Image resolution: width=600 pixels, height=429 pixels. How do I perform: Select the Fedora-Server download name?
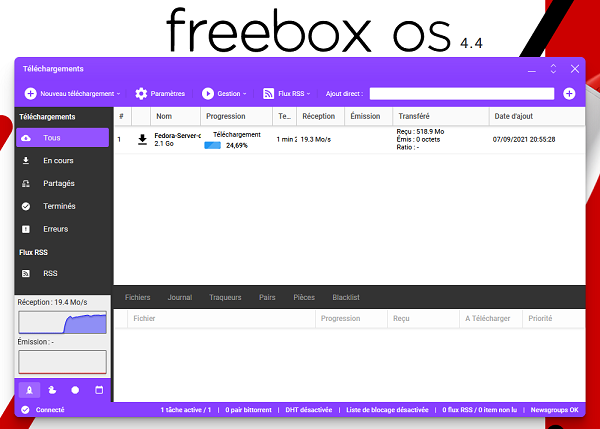click(x=178, y=135)
